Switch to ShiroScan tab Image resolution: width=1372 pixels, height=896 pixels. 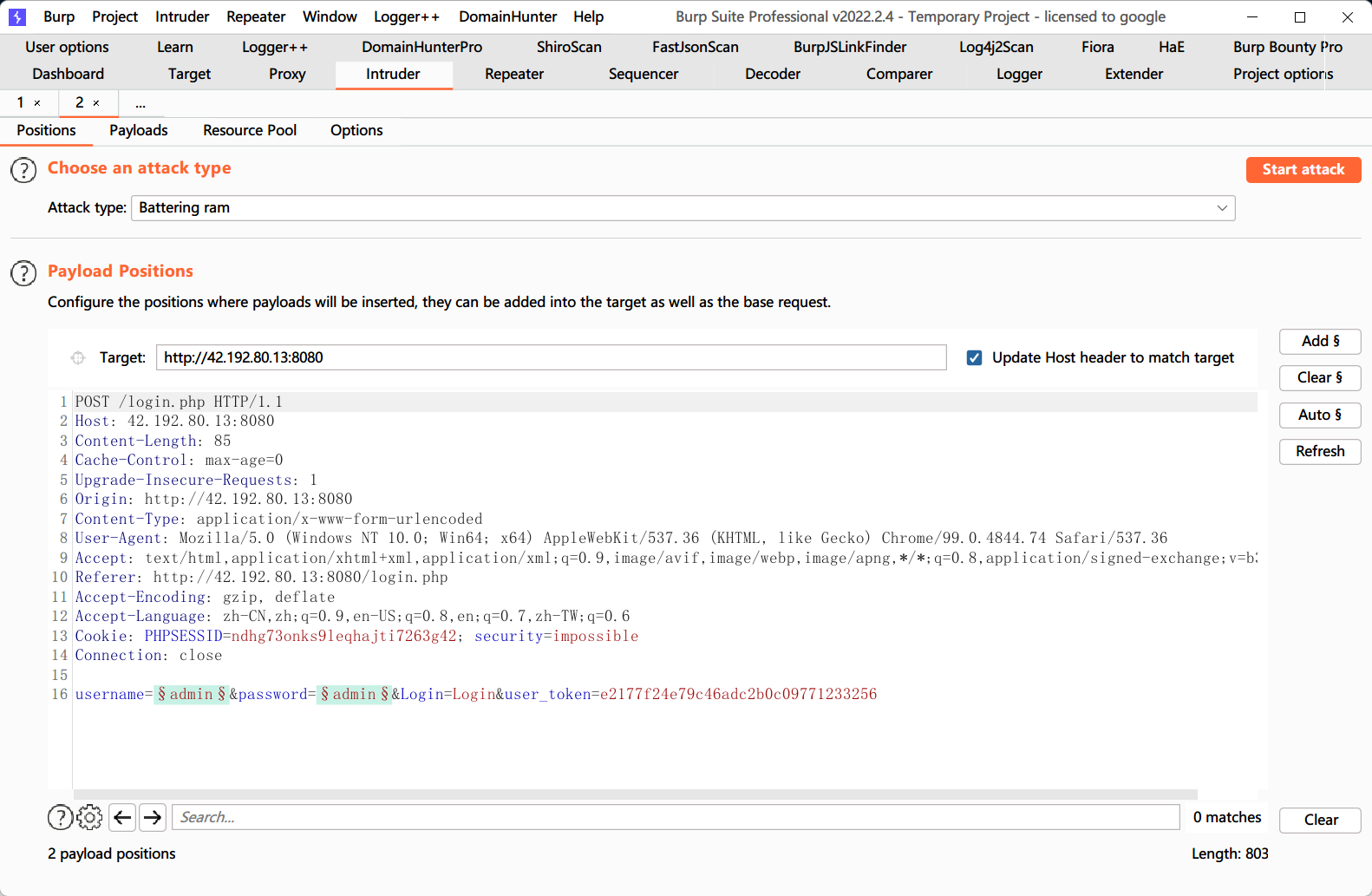point(569,47)
